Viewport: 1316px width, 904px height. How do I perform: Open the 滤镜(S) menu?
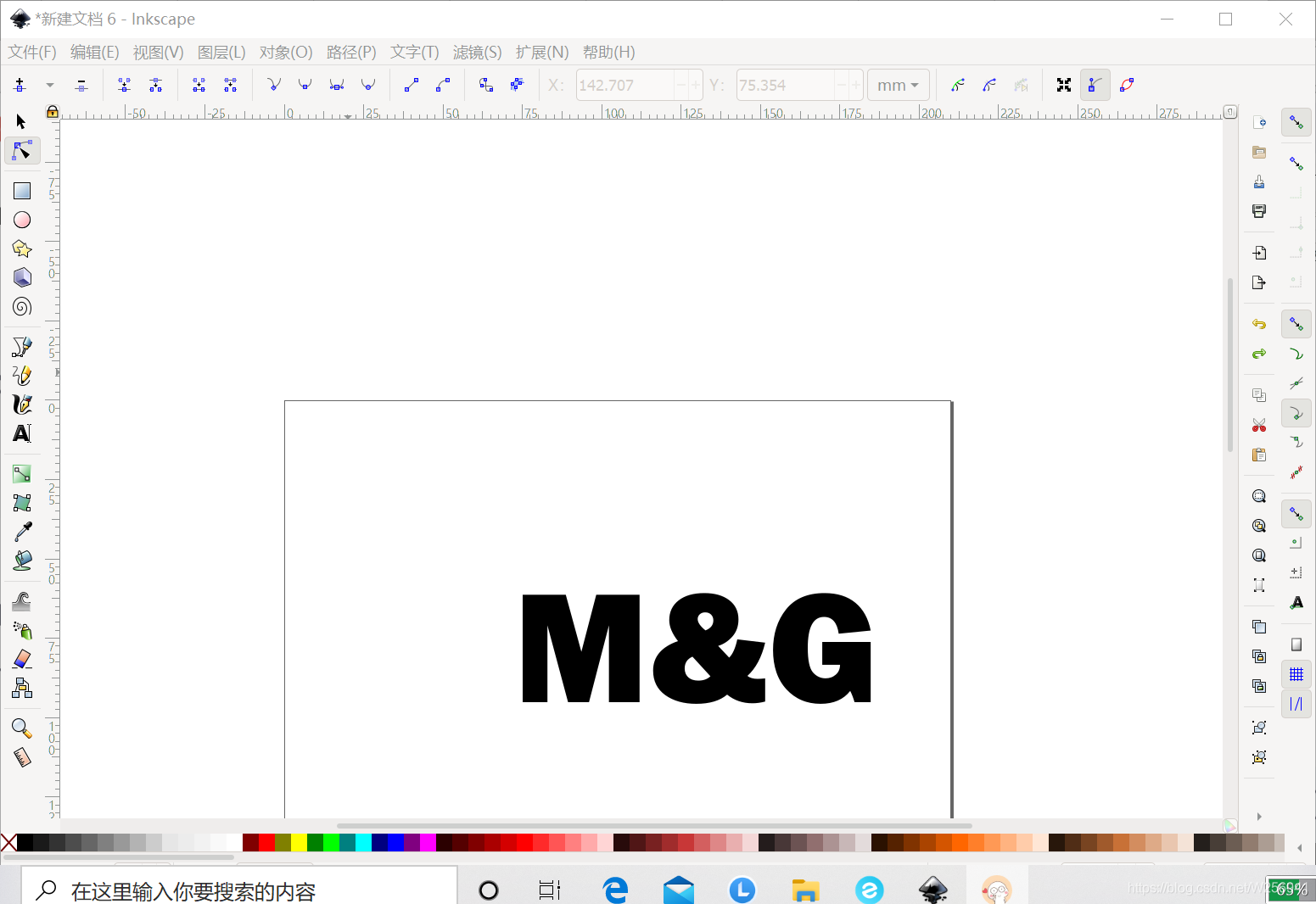click(x=477, y=52)
